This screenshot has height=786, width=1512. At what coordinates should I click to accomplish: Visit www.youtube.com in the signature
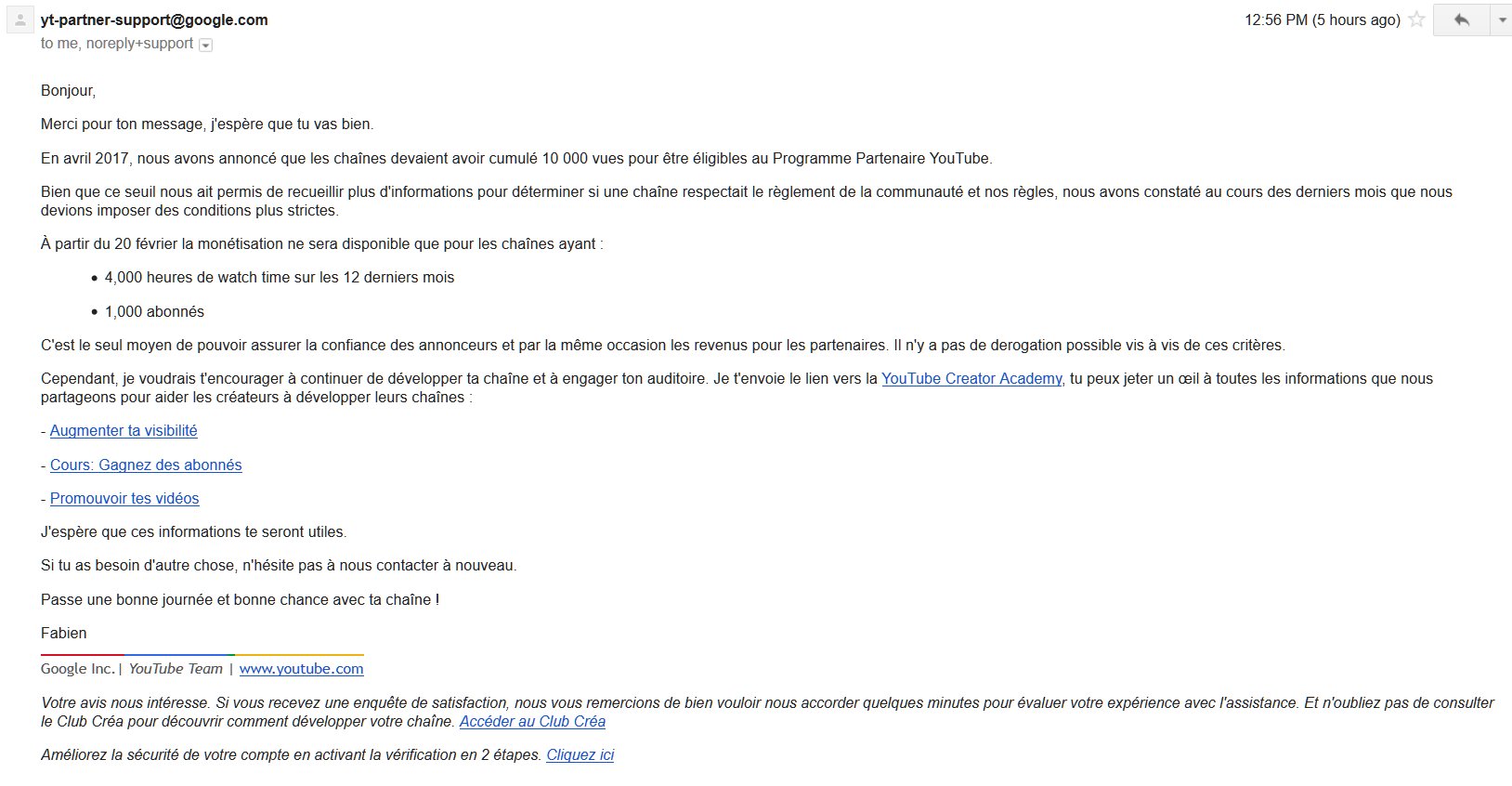(x=301, y=668)
